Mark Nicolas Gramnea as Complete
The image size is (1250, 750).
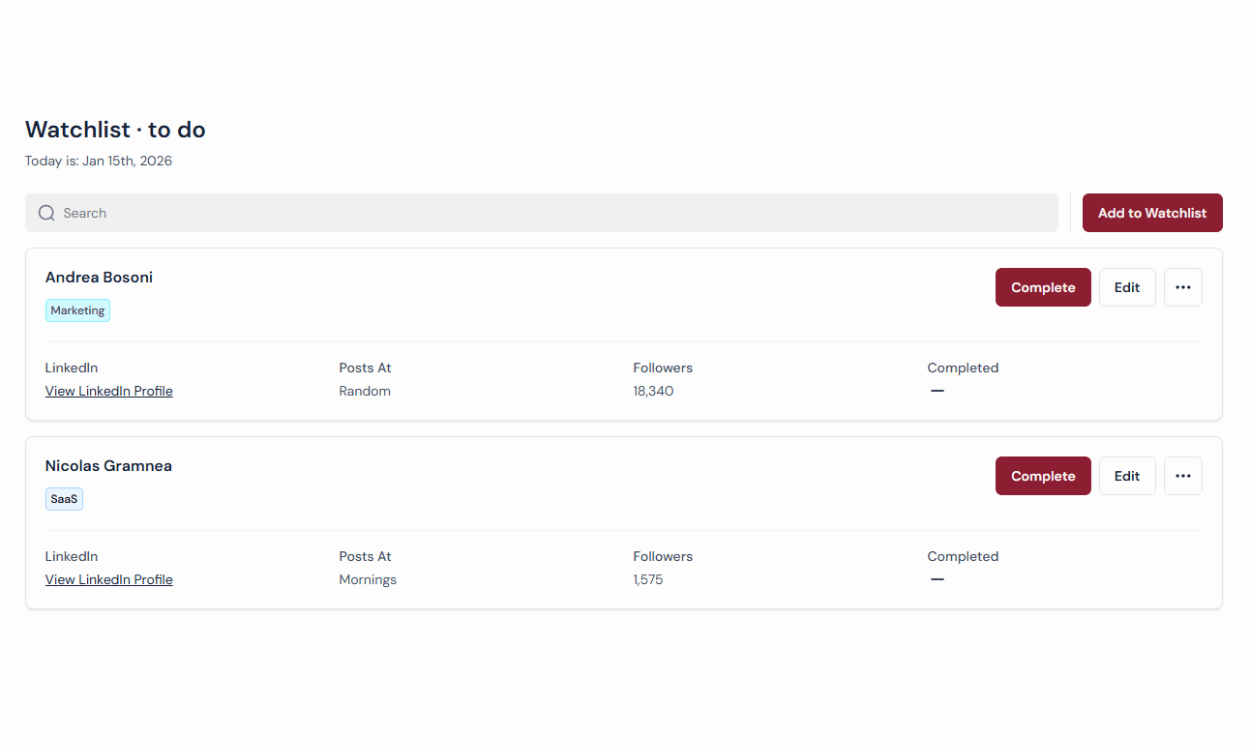[1043, 476]
